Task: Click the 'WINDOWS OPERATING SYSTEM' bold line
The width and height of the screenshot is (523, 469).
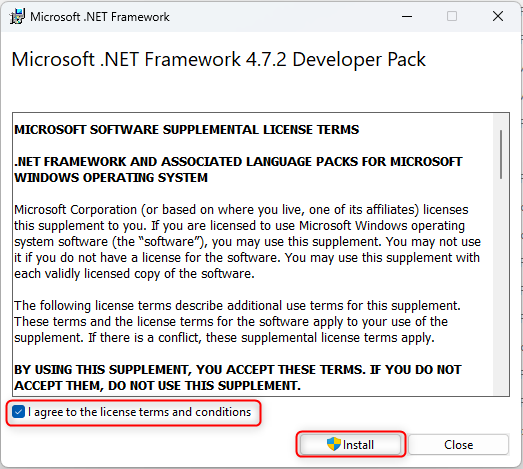Action: (111, 178)
